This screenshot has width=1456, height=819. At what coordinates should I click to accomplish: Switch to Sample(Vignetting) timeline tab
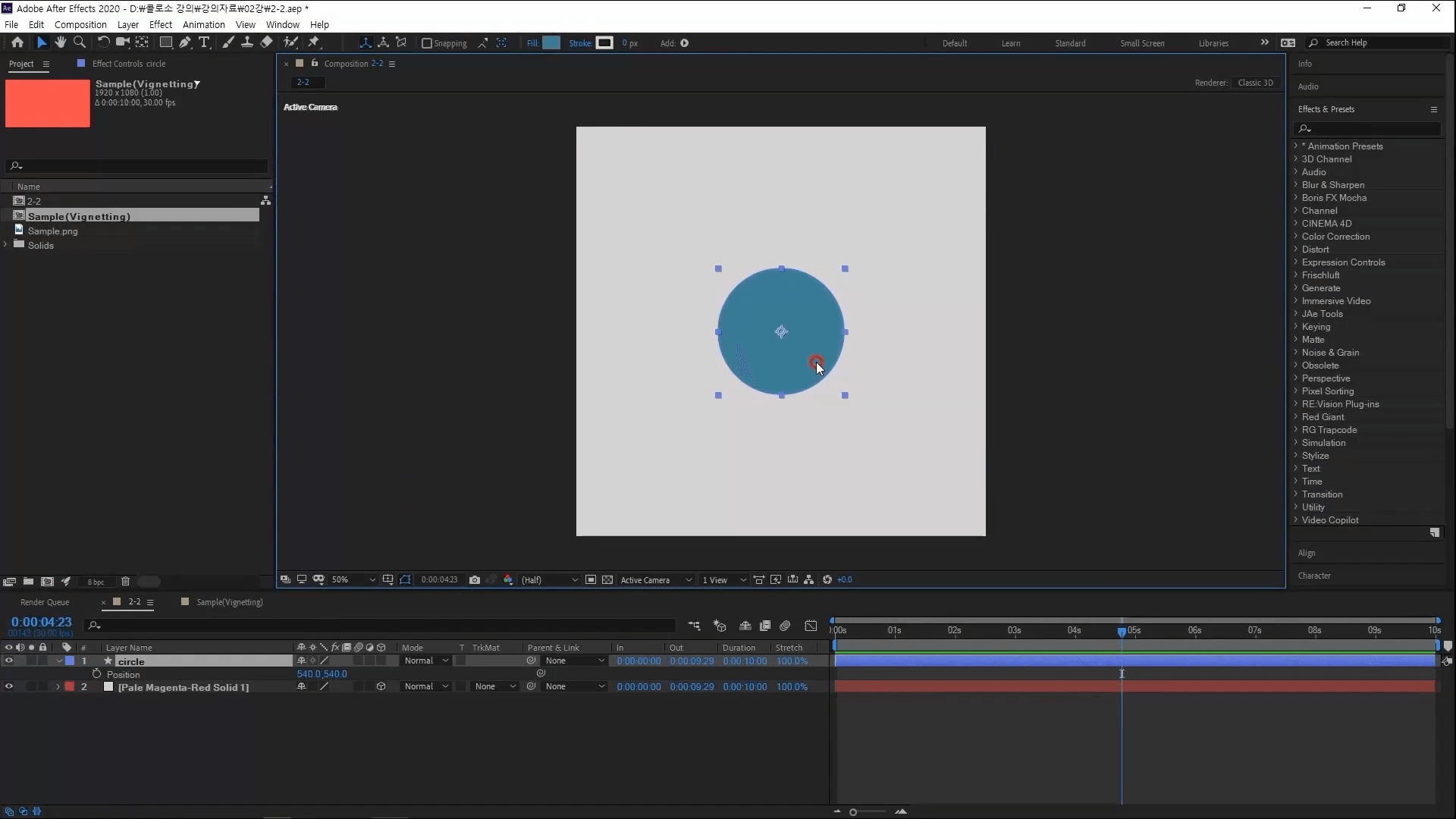point(229,602)
